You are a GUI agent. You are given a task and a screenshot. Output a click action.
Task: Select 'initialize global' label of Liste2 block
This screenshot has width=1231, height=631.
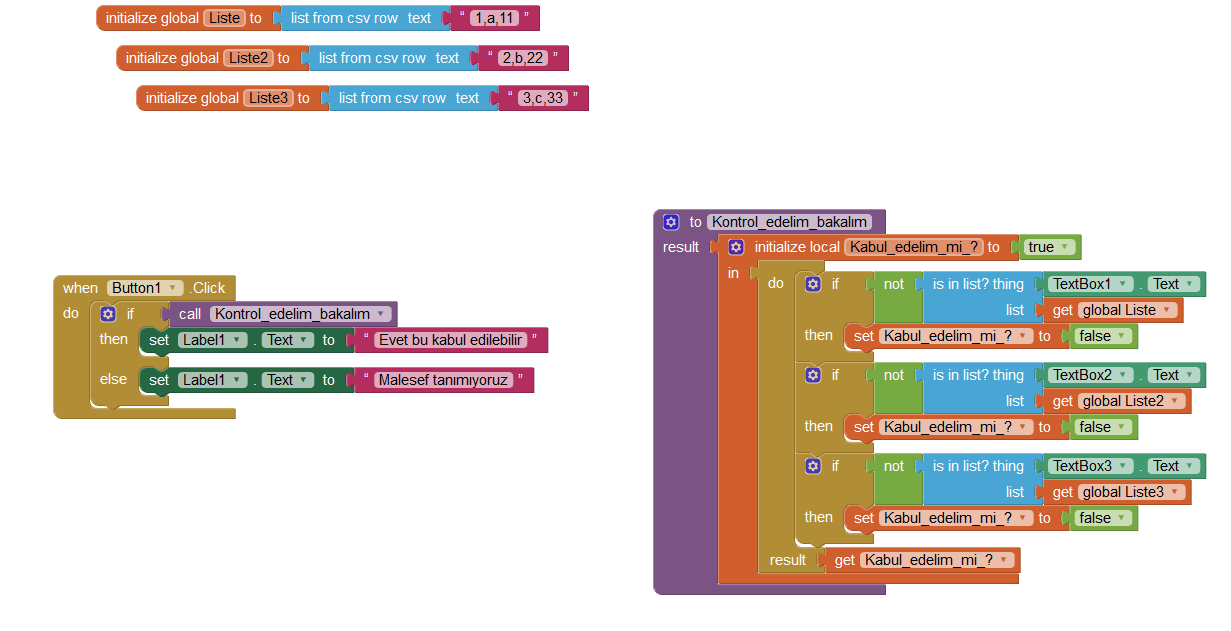(172, 58)
